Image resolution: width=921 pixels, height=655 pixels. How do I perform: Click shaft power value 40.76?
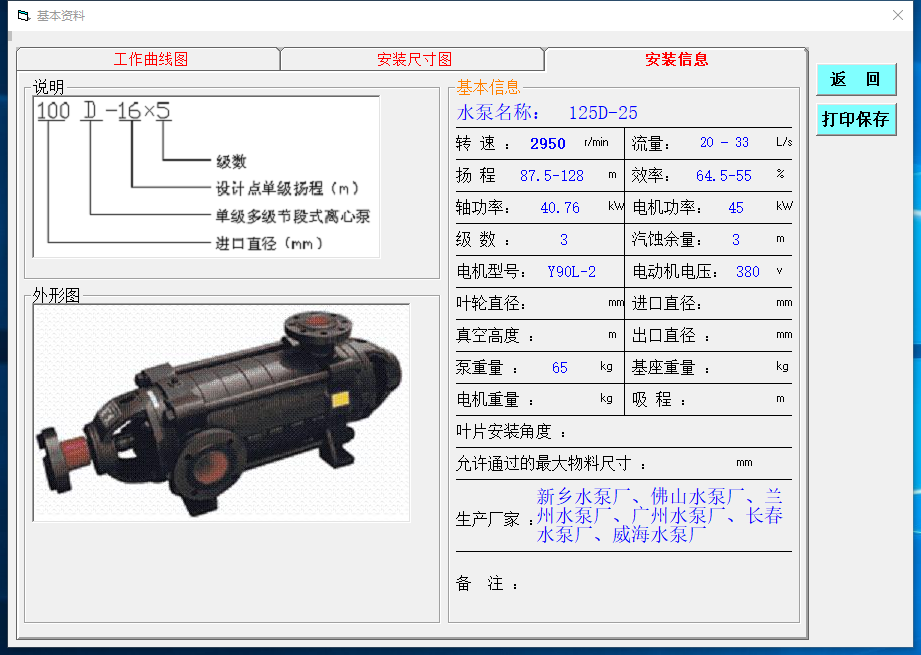(x=560, y=207)
